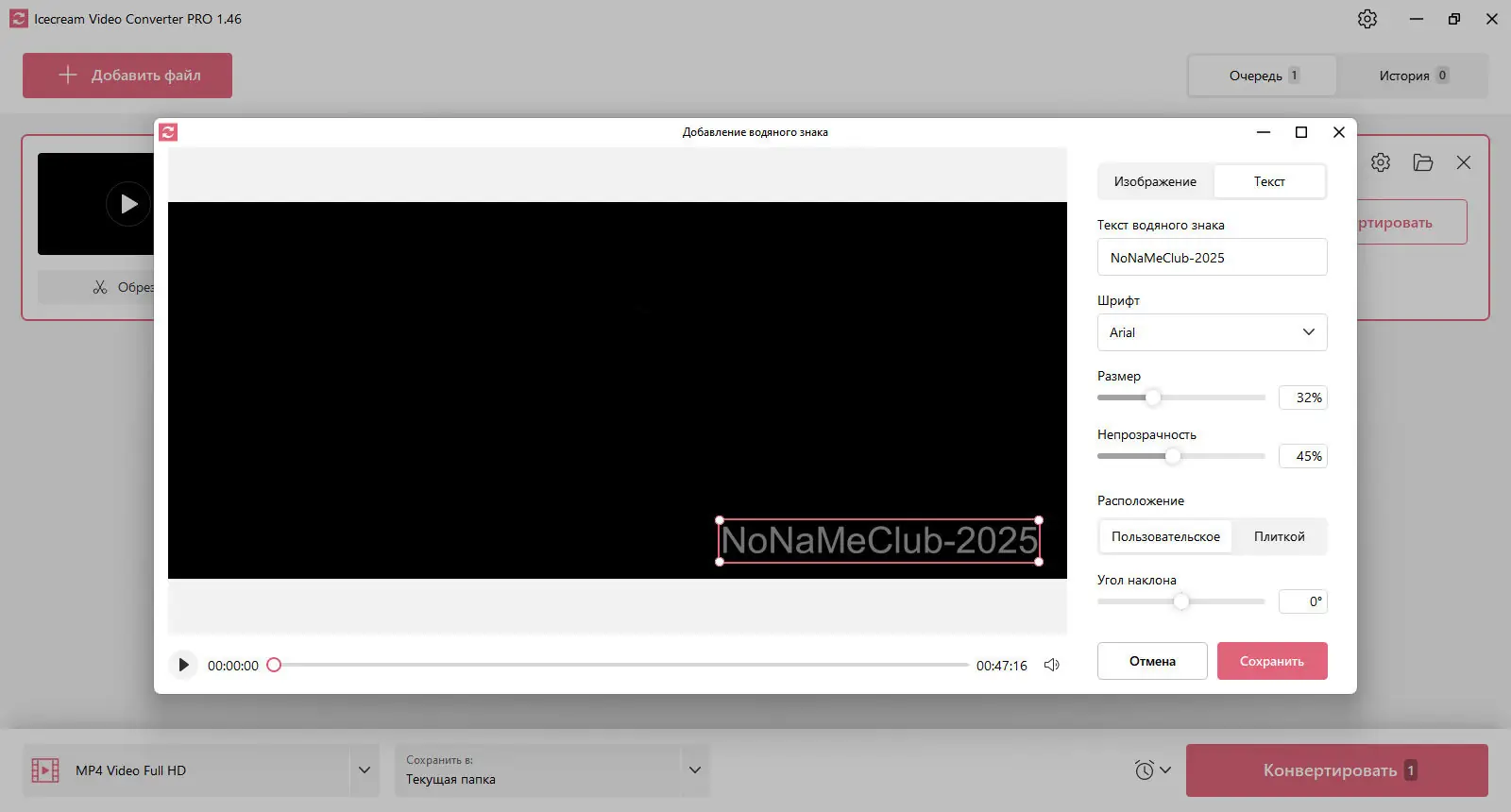Click the 32% size value field
1511x812 pixels.
coord(1303,398)
